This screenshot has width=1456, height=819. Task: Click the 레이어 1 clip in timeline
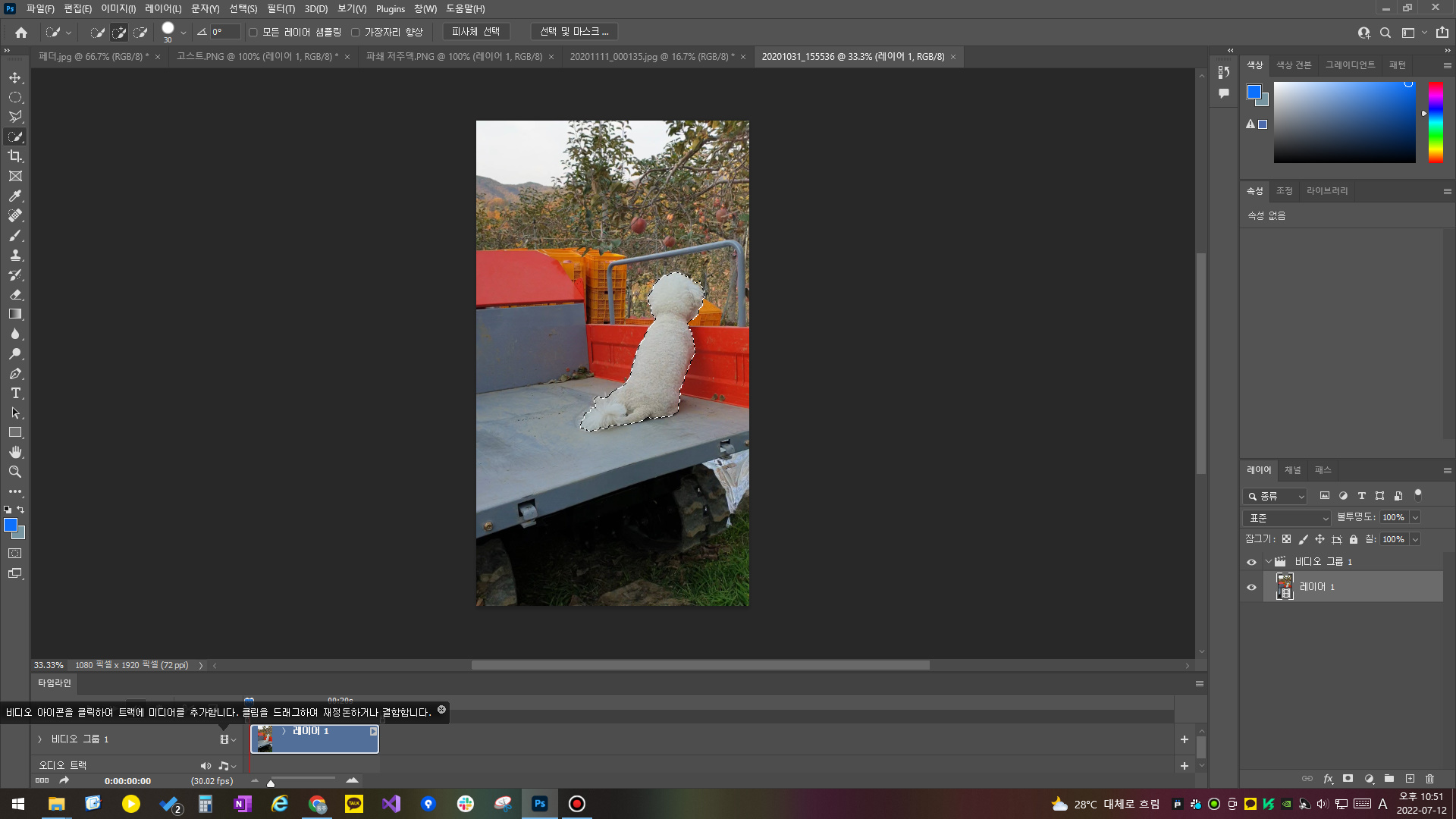(x=315, y=739)
